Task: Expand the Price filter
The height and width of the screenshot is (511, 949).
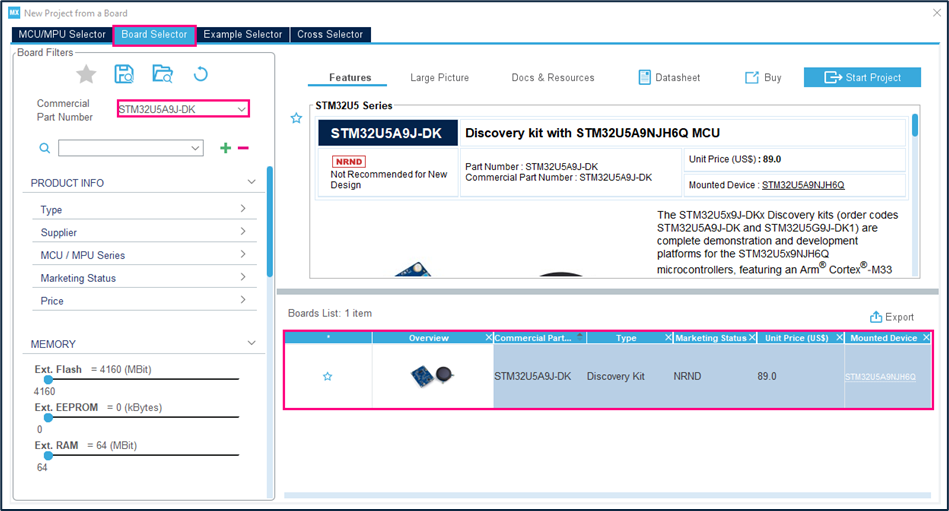Action: [243, 300]
